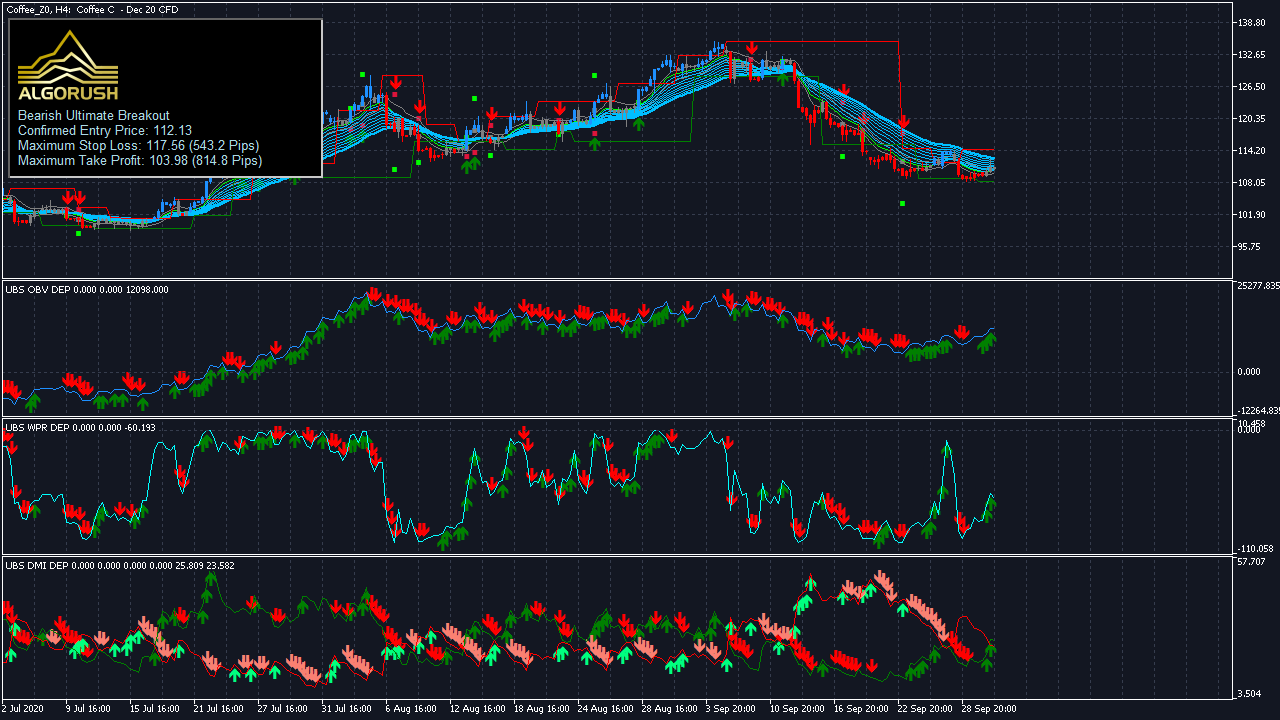Viewport: 1280px width, 720px height.
Task: Click the 132.65 price axis label
Action: pos(1252,54)
